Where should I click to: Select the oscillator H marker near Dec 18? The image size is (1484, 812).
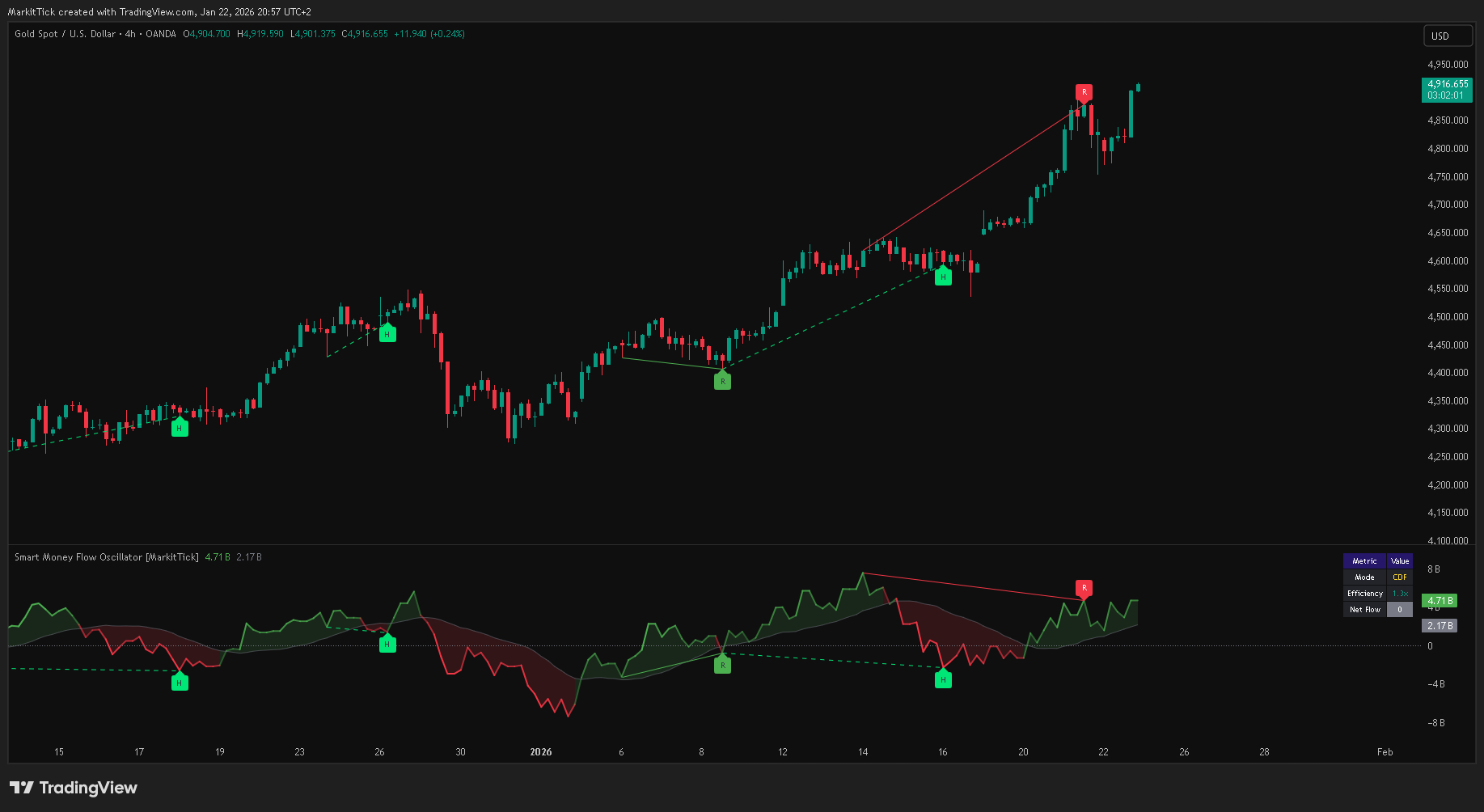pos(180,683)
